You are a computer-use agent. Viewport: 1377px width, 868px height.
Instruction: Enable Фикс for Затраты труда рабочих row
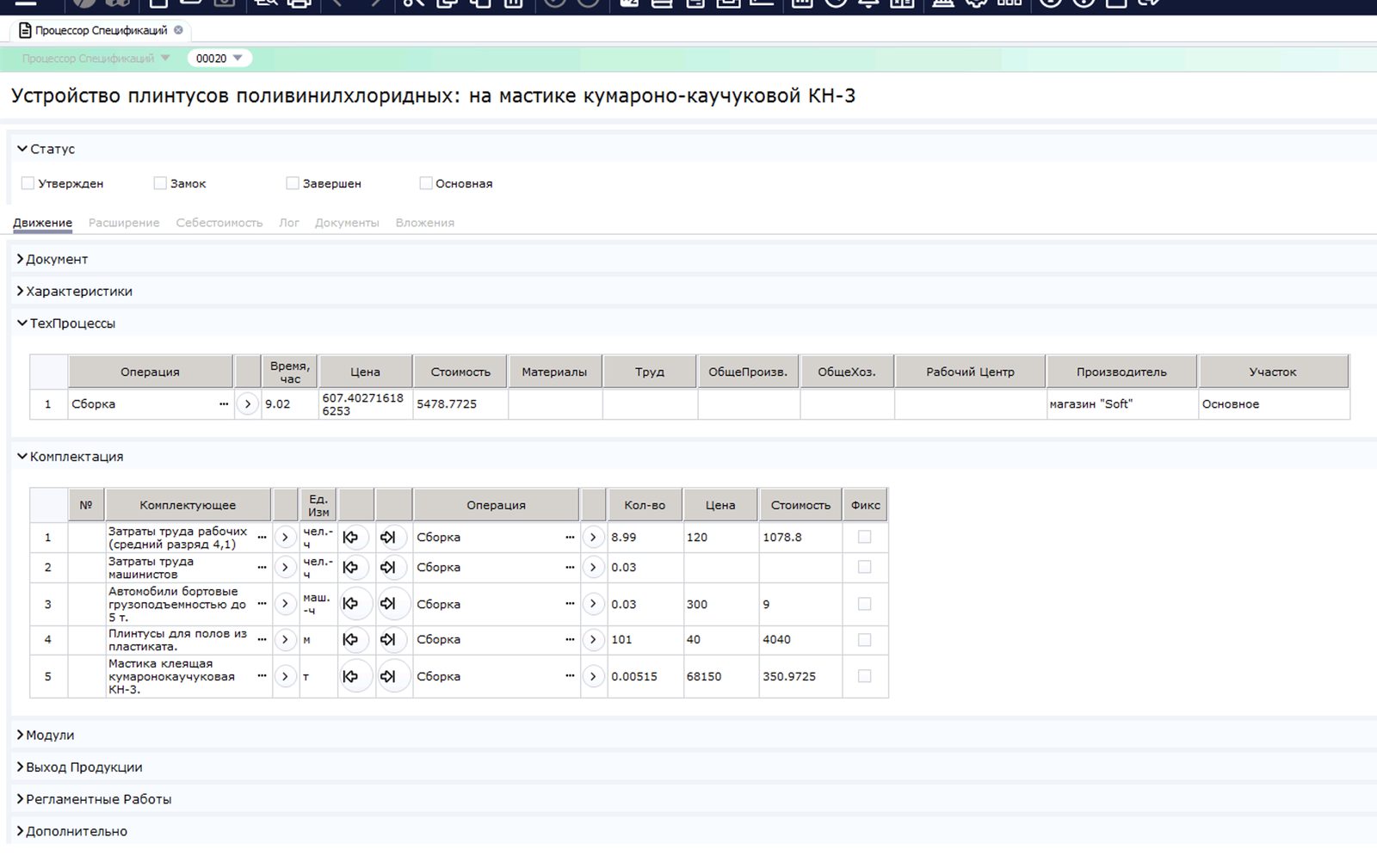tap(865, 537)
